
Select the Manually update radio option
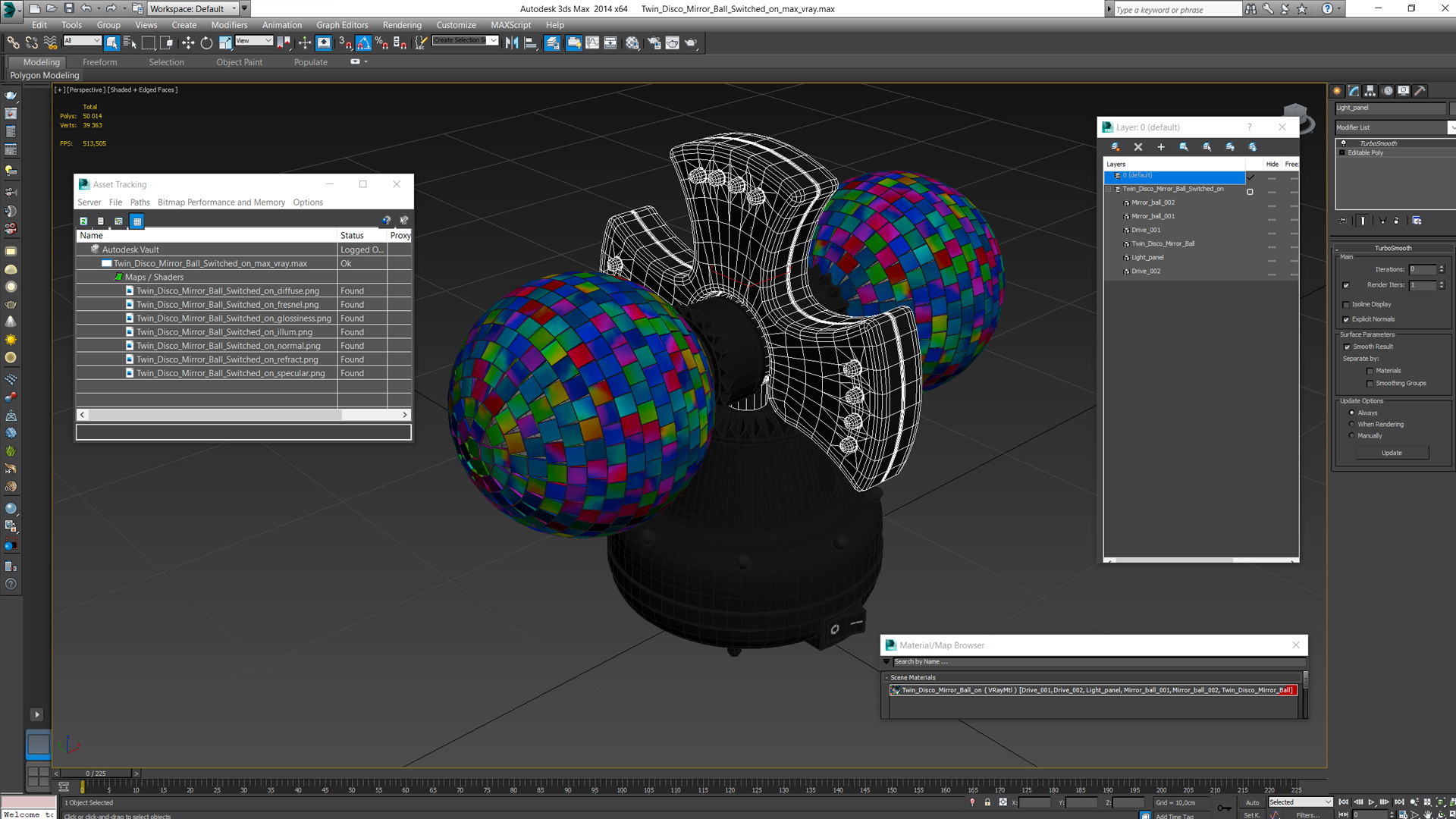(1351, 435)
